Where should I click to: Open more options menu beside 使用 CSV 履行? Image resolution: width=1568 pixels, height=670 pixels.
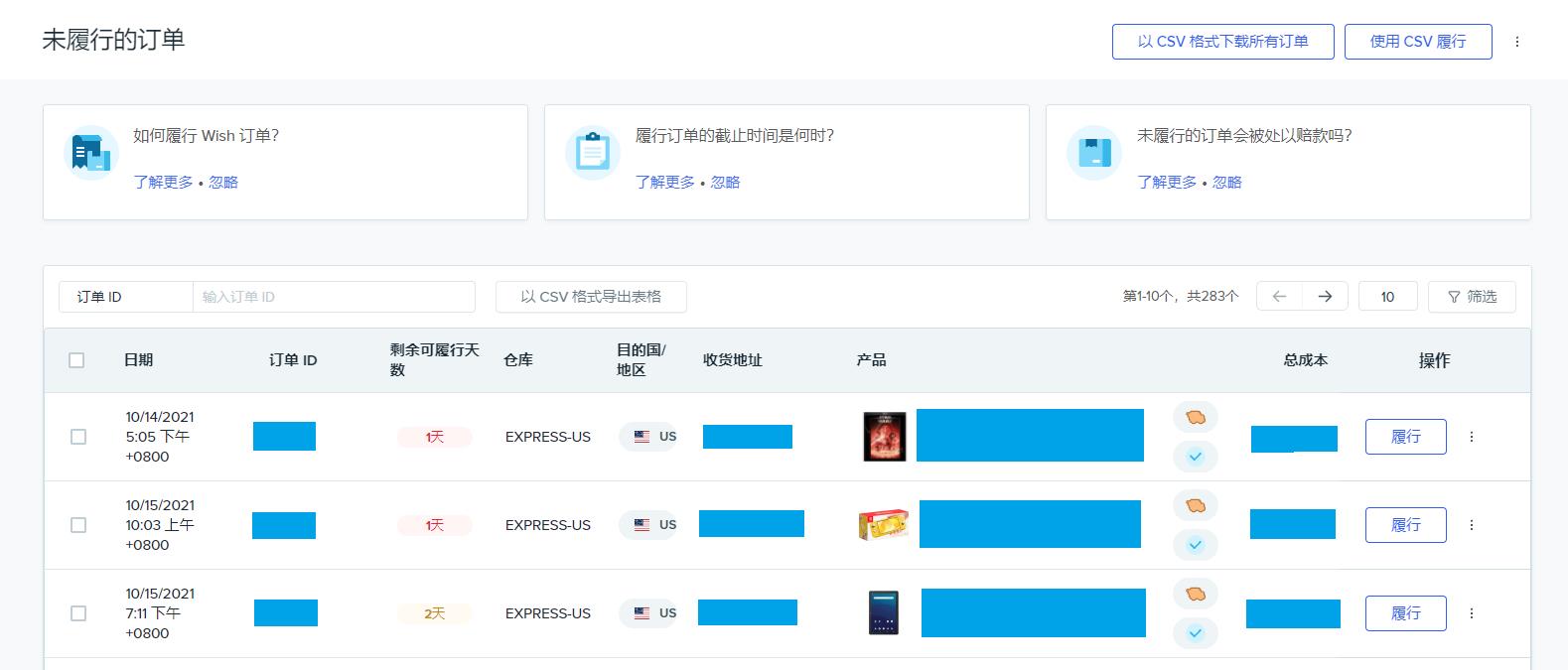[x=1516, y=42]
